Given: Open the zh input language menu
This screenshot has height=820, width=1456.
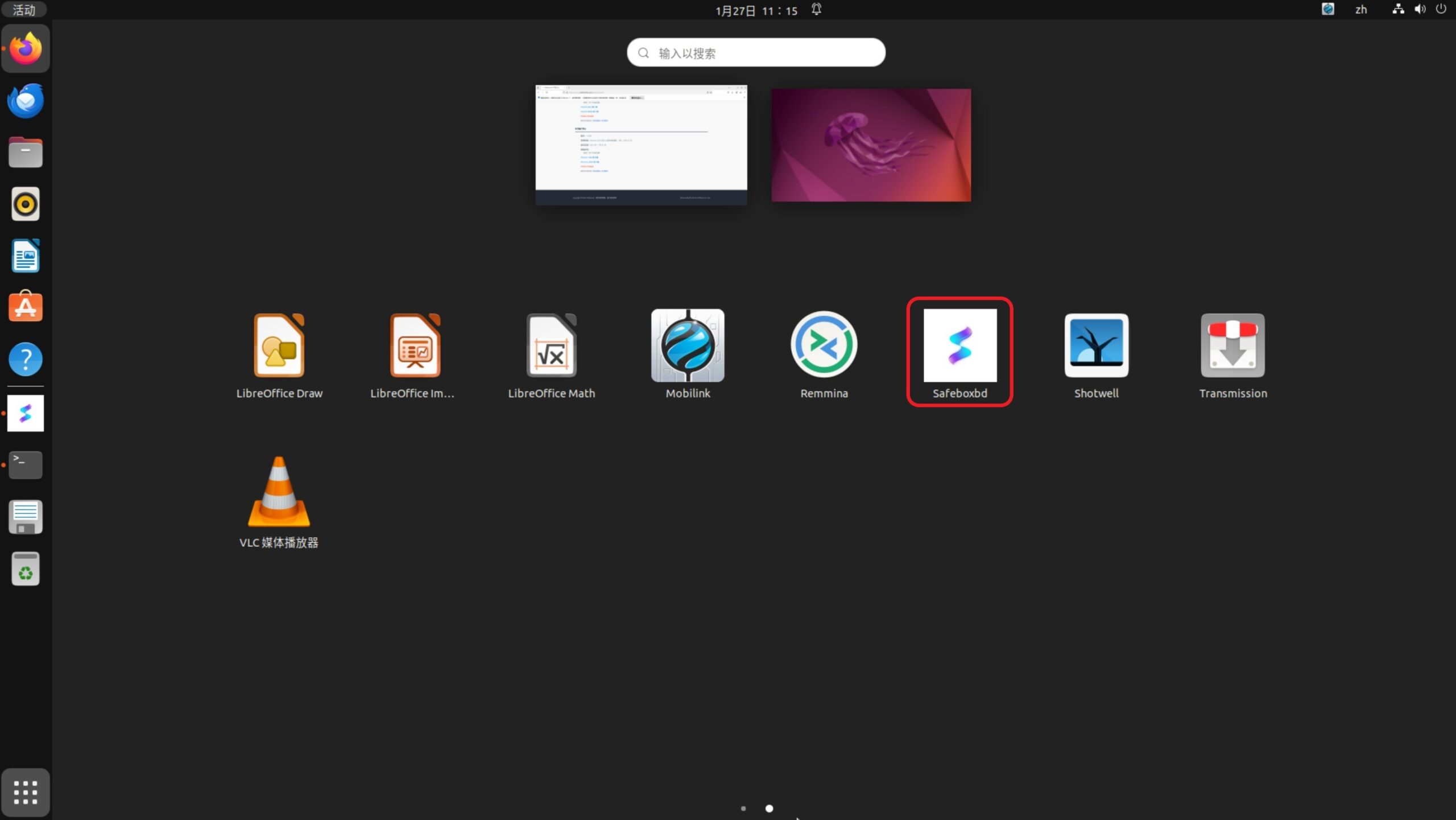Looking at the screenshot, I should 1360,10.
